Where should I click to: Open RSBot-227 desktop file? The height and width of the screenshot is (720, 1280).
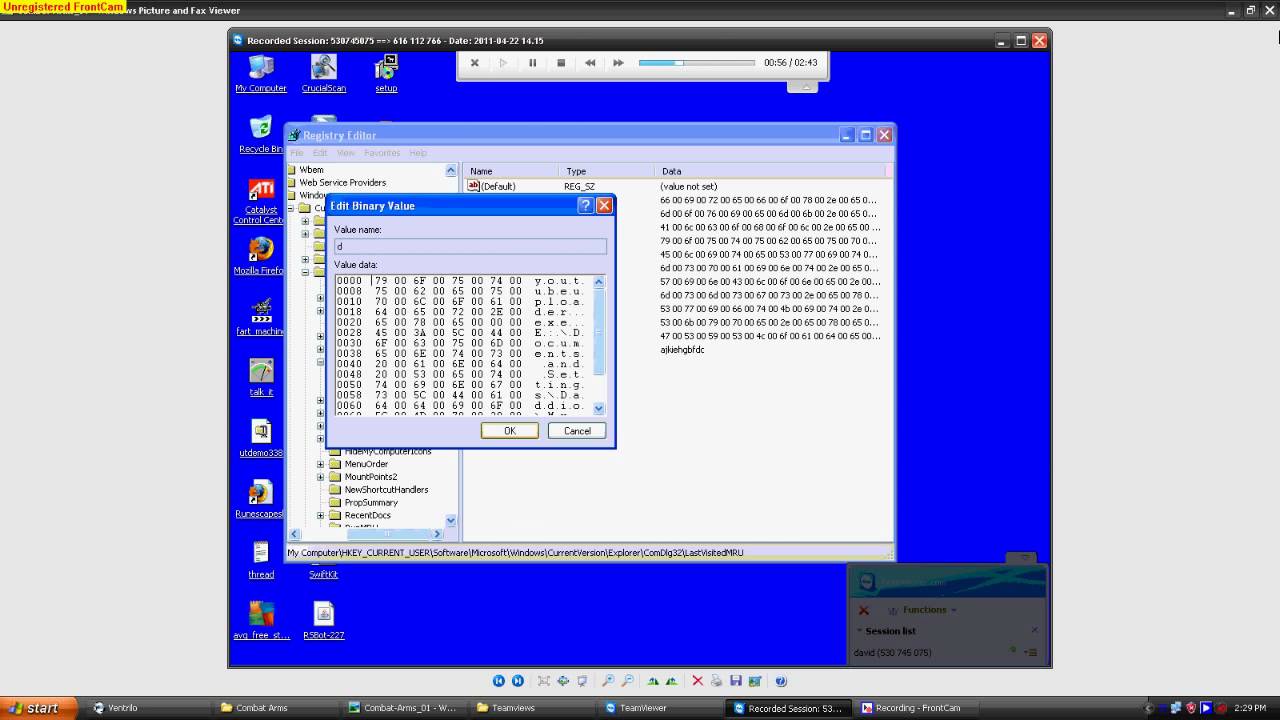tap(324, 621)
